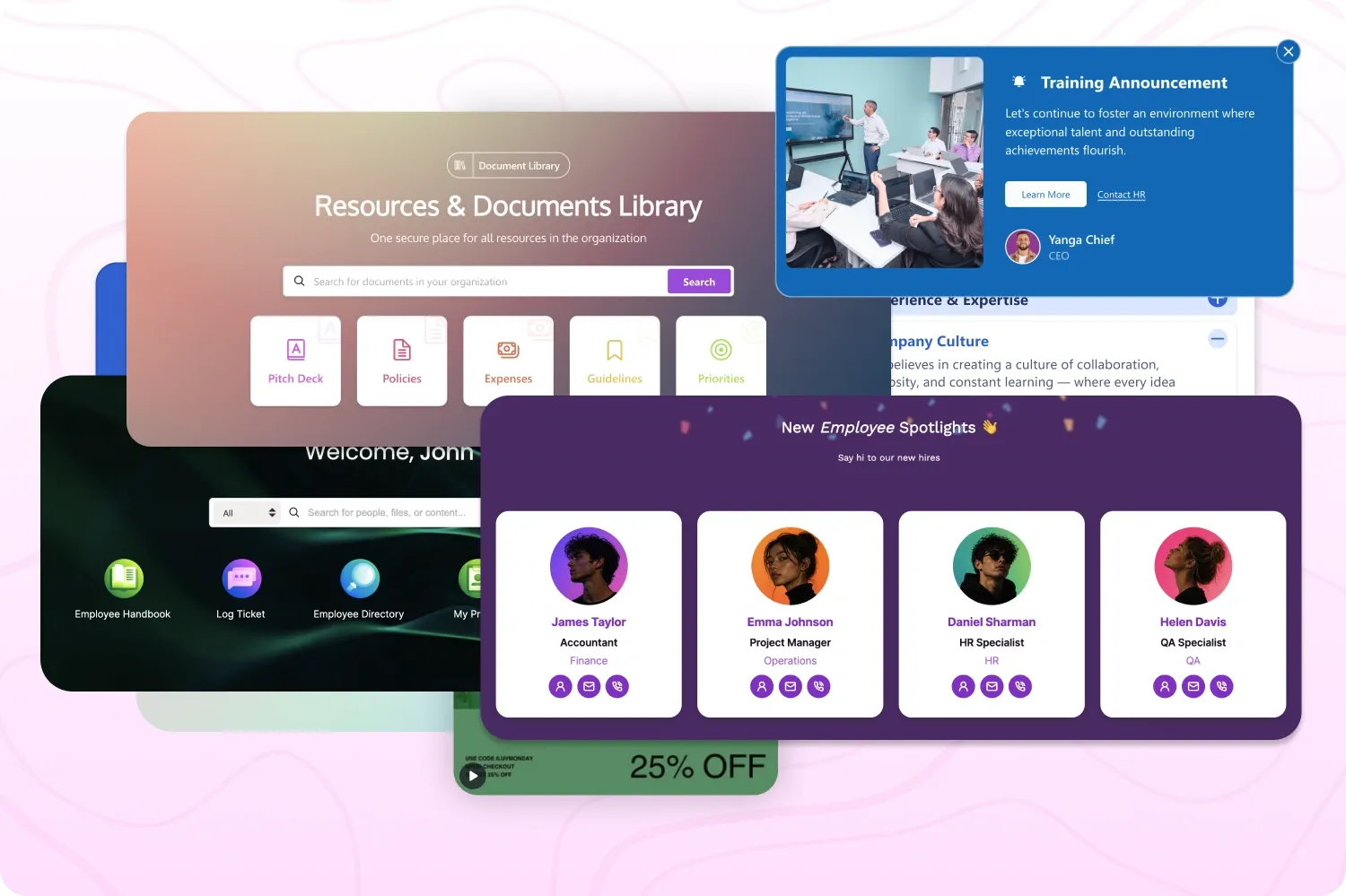Open the training session photo

[x=885, y=162]
